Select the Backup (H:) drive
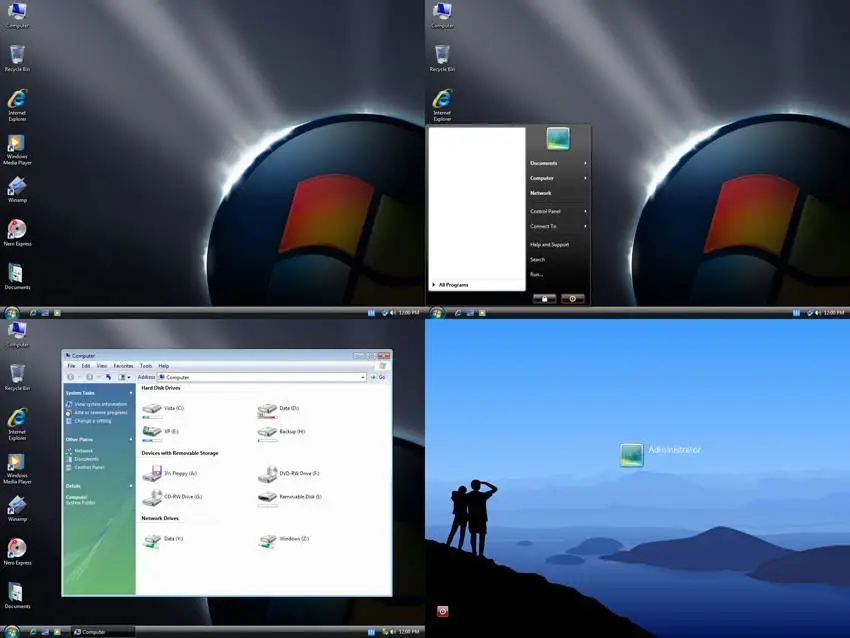The height and width of the screenshot is (638, 850). [282, 432]
